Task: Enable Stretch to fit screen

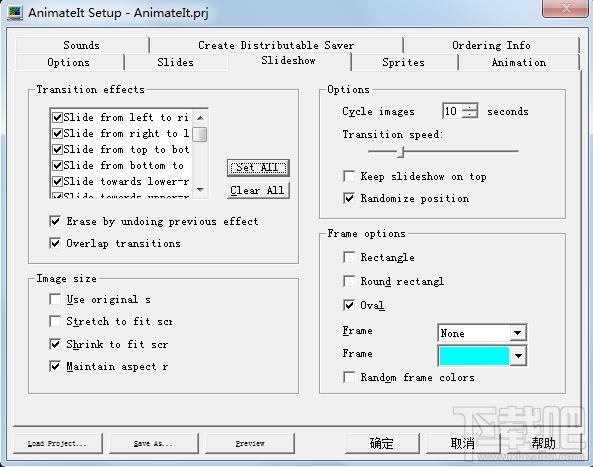Action: click(55, 321)
